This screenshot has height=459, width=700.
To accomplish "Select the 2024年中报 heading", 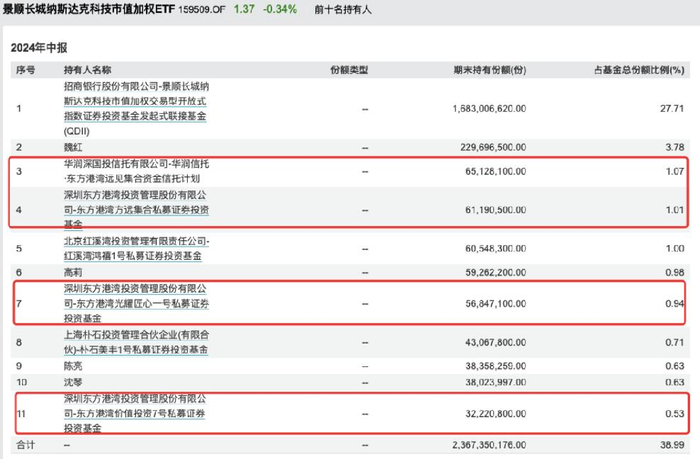I will click(x=39, y=48).
